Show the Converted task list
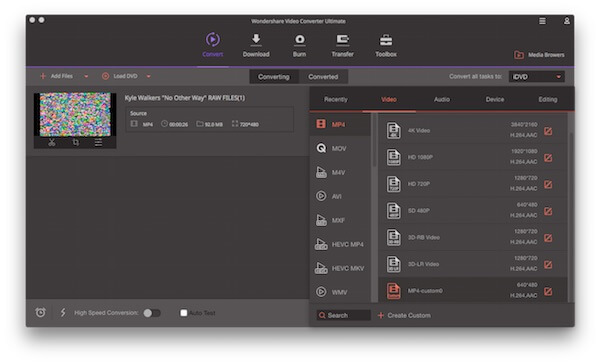This screenshot has width=600, height=364. (323, 77)
